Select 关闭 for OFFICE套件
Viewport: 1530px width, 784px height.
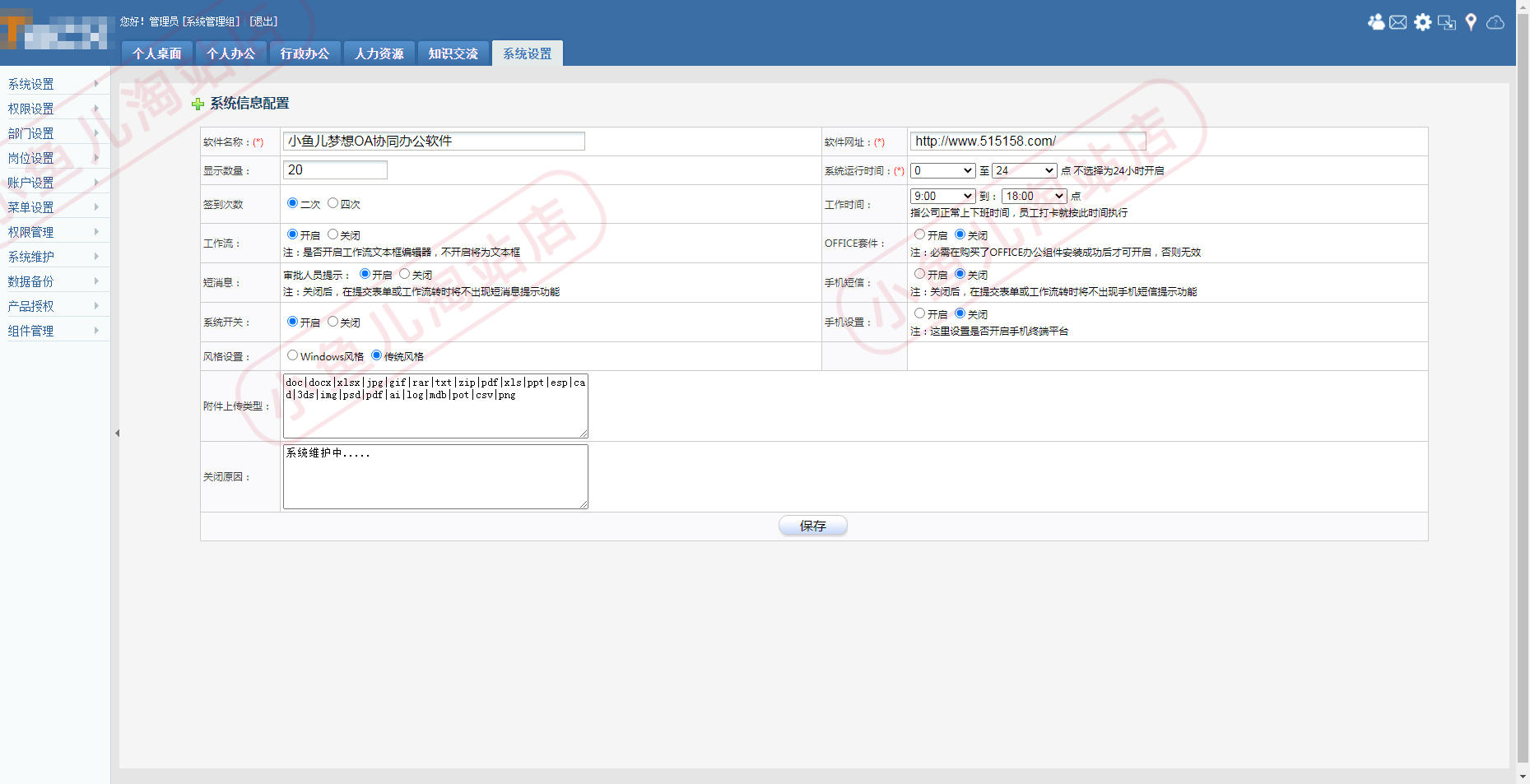click(x=960, y=234)
